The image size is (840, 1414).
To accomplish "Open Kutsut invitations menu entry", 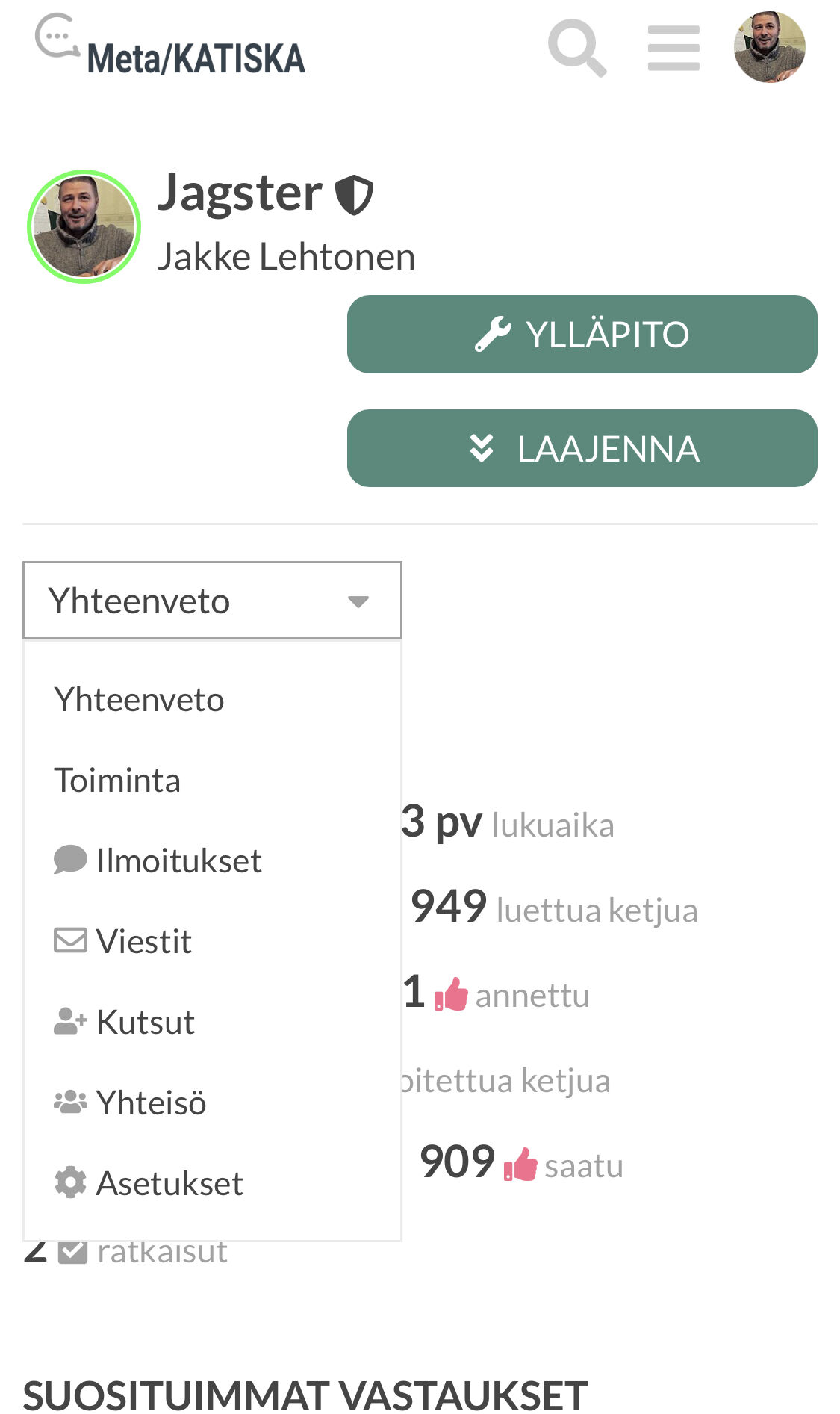I will coord(146,1022).
